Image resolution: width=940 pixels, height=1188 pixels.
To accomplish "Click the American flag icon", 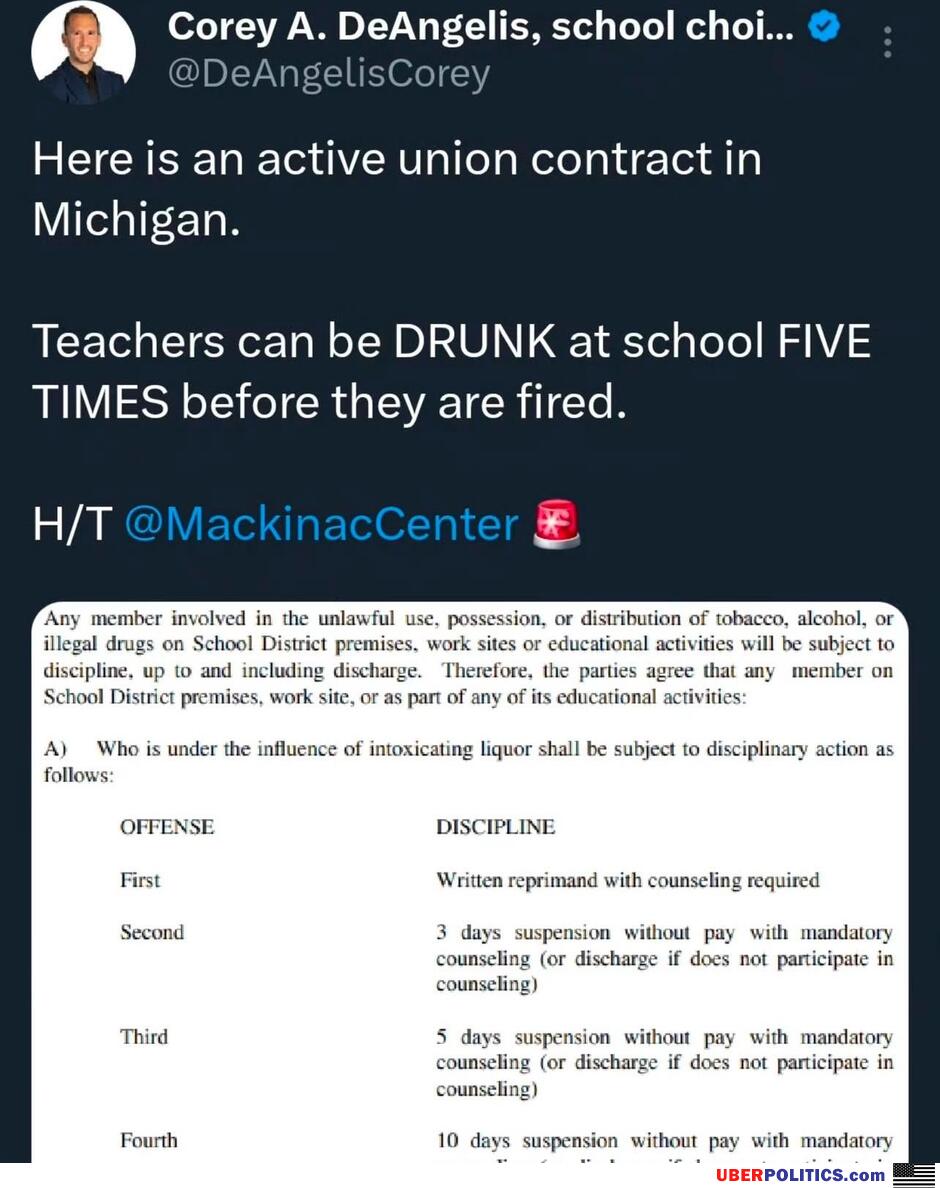I will (913, 1174).
